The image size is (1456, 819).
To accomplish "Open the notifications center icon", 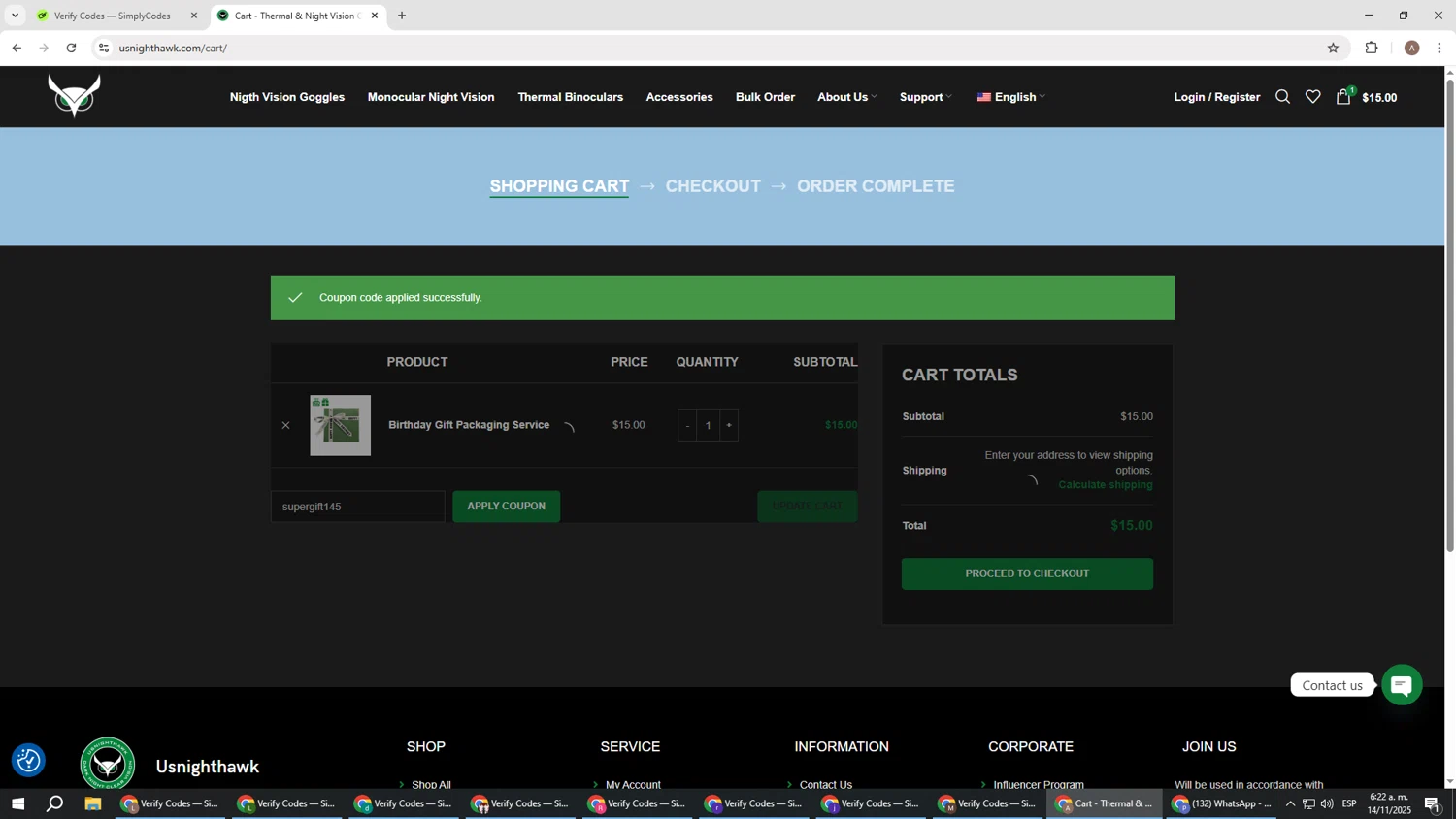I will 1432,803.
